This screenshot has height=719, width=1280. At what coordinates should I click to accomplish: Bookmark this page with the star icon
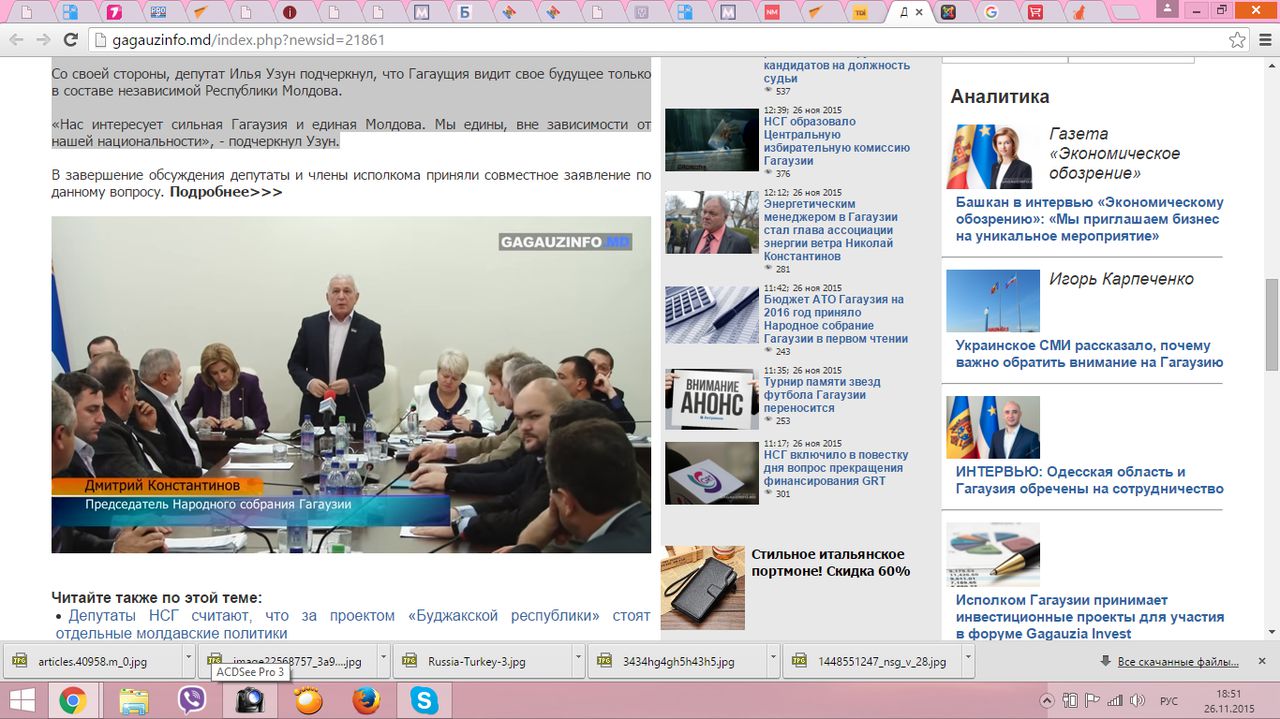coord(1237,40)
